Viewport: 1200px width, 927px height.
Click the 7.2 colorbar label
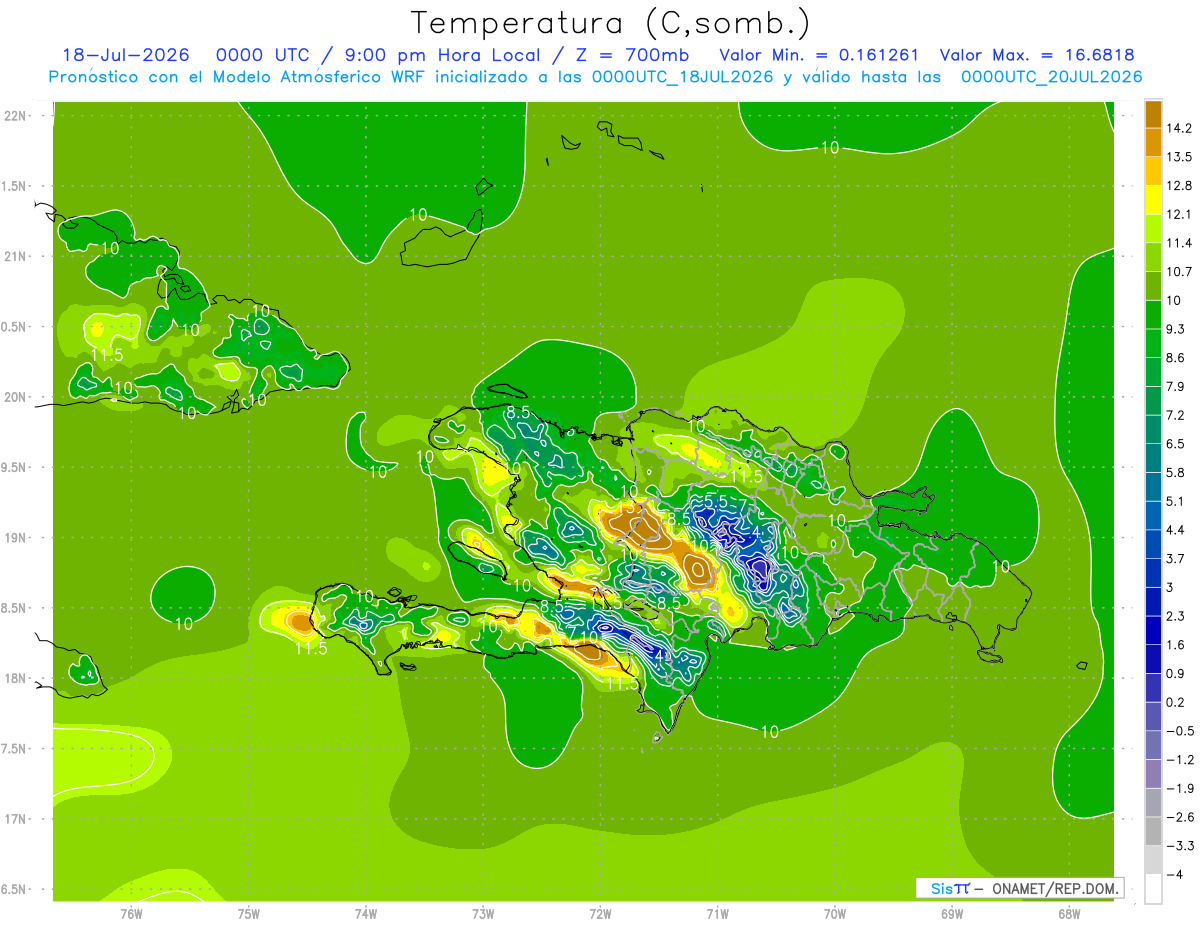[1178, 415]
